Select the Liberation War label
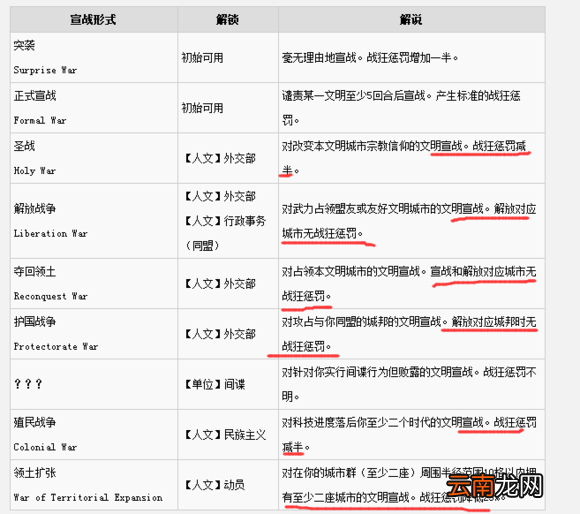 (51, 233)
